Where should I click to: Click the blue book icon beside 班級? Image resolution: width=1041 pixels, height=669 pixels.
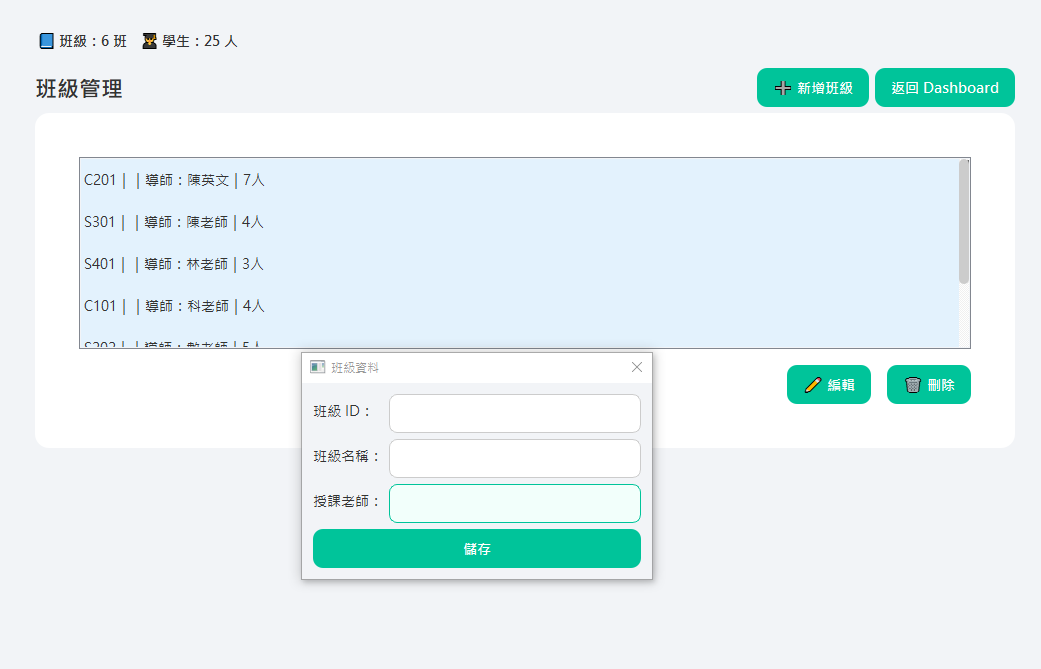pos(47,41)
